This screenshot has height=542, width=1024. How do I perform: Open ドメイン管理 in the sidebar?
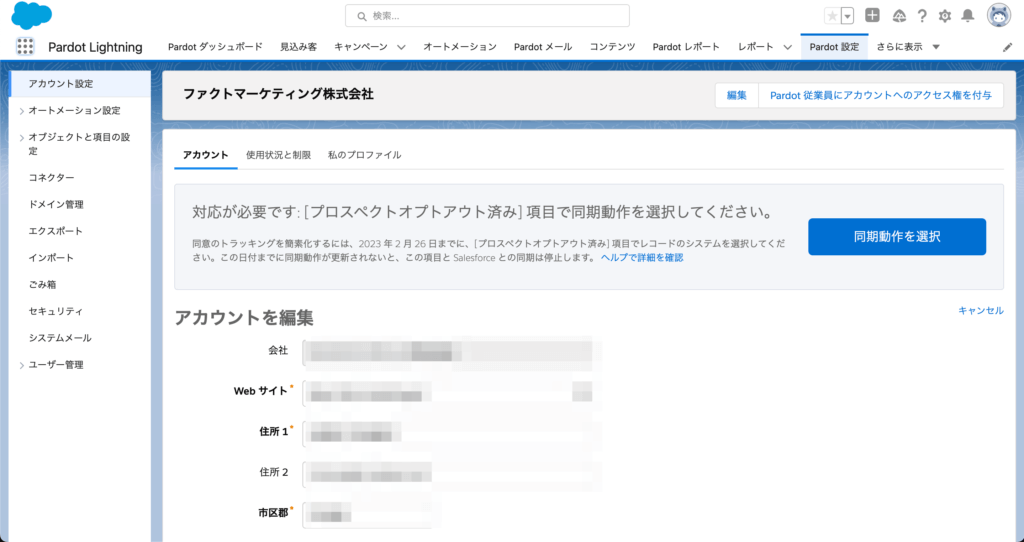pos(56,204)
